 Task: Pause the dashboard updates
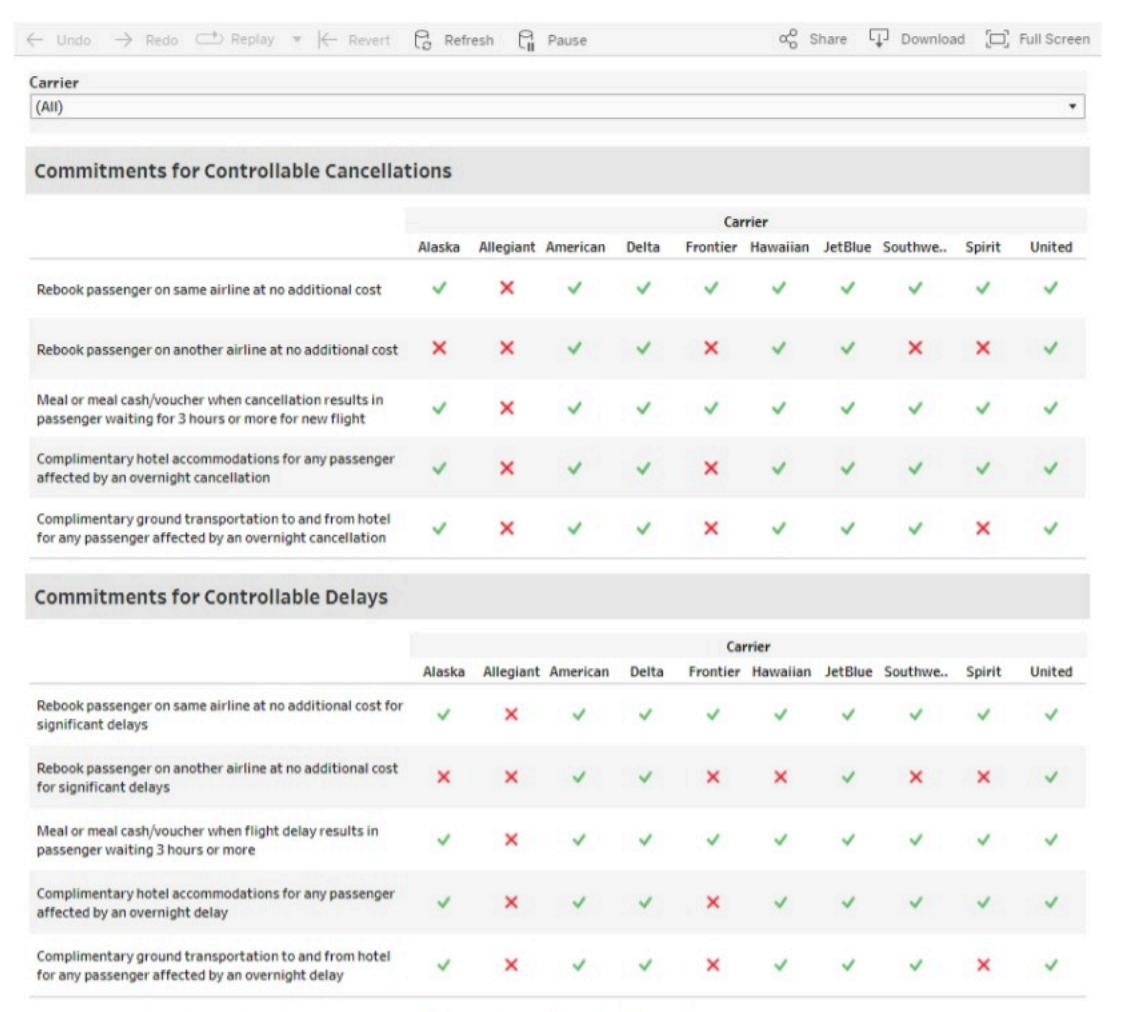tap(553, 40)
